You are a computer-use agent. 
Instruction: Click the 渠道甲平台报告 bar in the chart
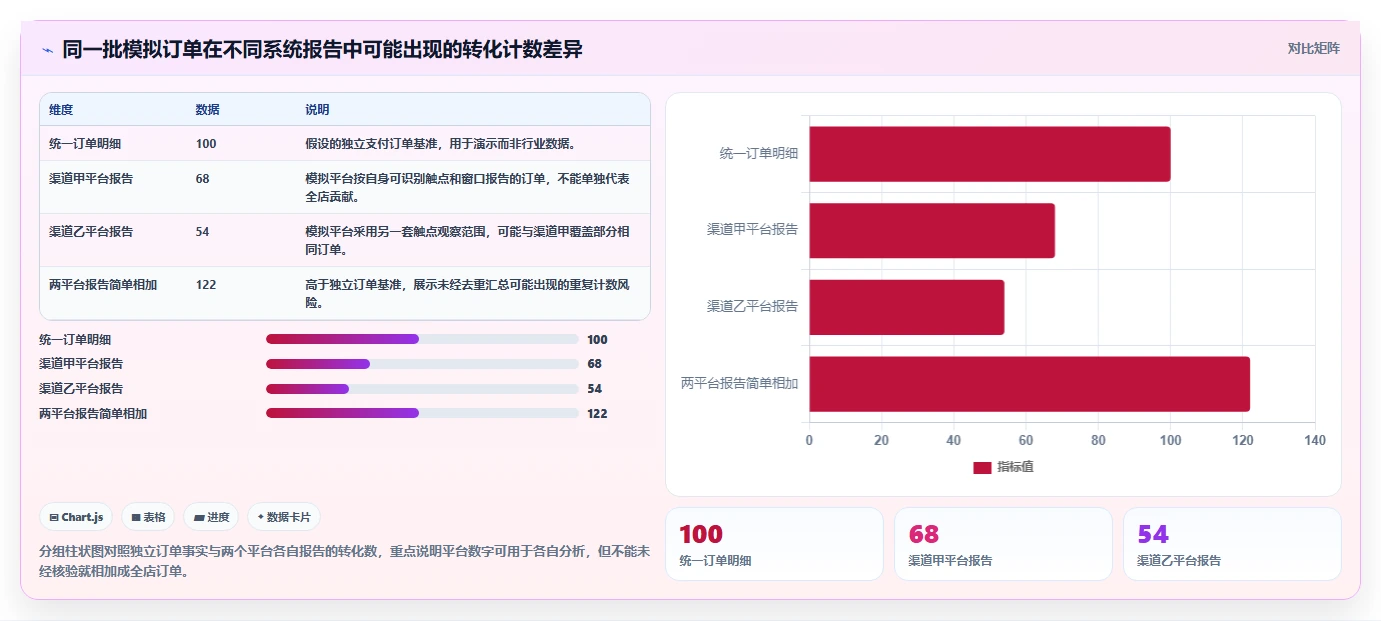pos(931,230)
